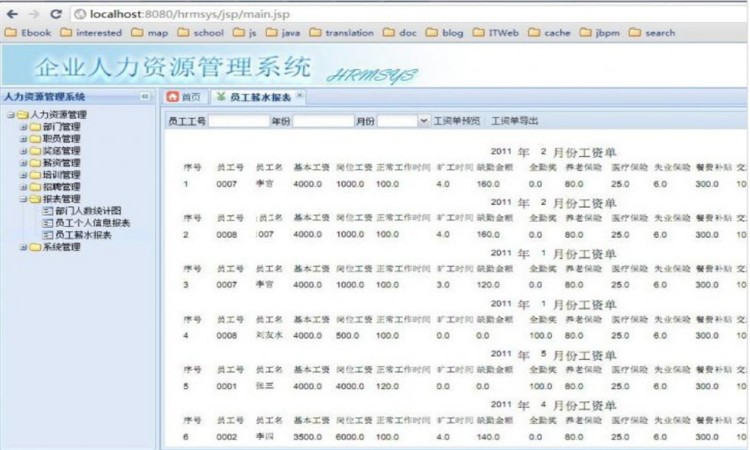The width and height of the screenshot is (750, 450).
Task: Close the 员工薪水报表 tab
Action: tap(299, 96)
